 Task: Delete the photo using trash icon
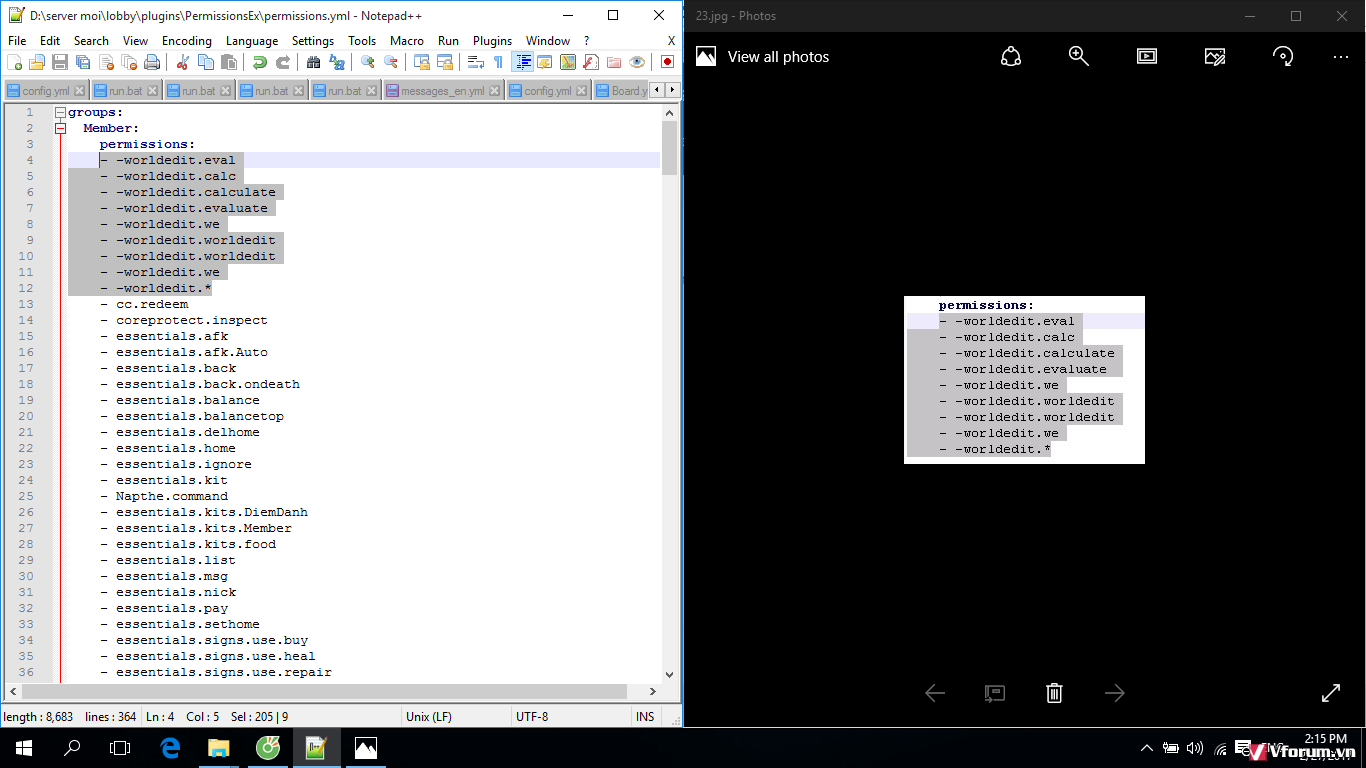pyautogui.click(x=1054, y=693)
